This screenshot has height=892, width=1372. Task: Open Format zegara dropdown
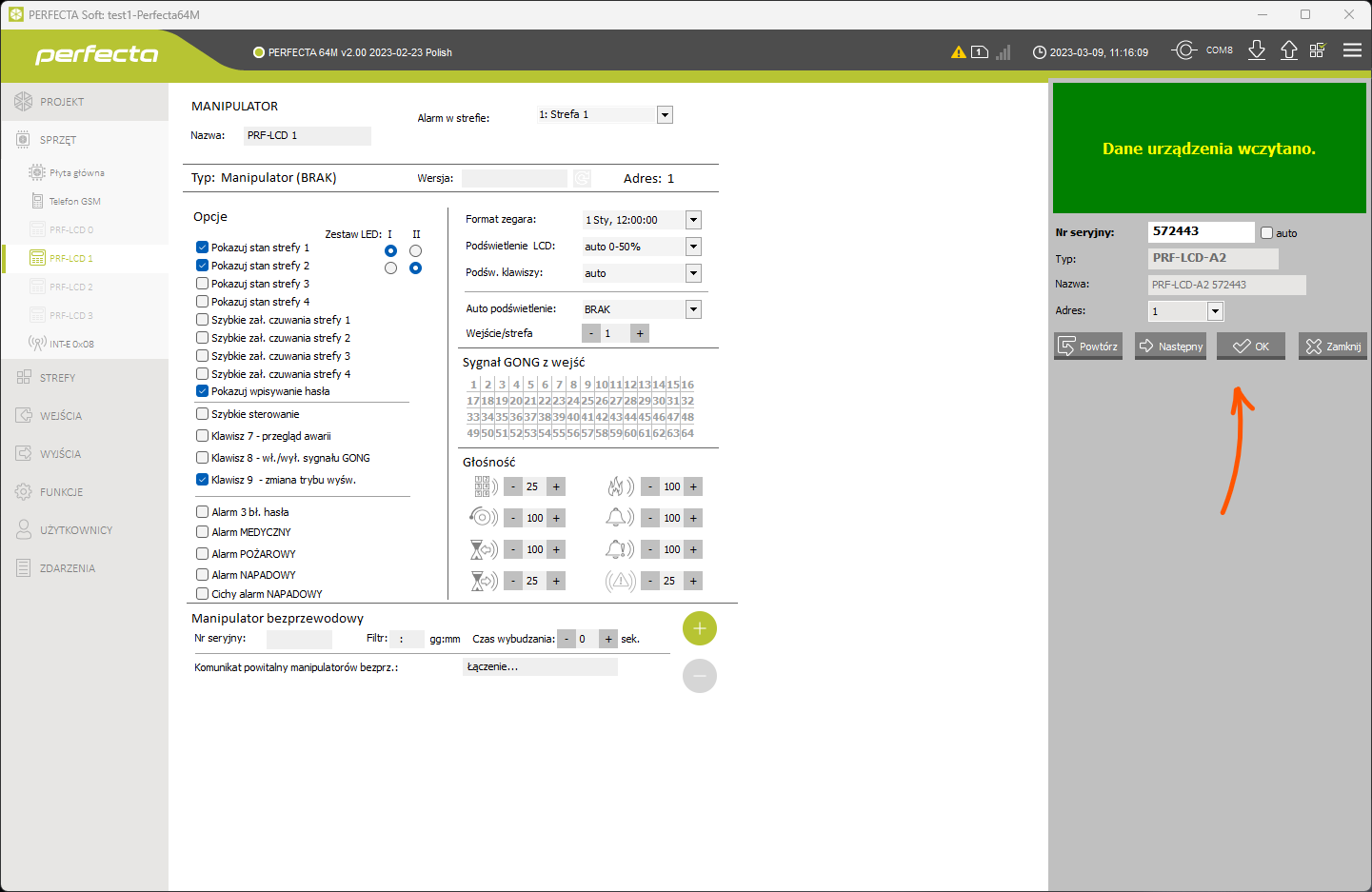pyautogui.click(x=693, y=220)
